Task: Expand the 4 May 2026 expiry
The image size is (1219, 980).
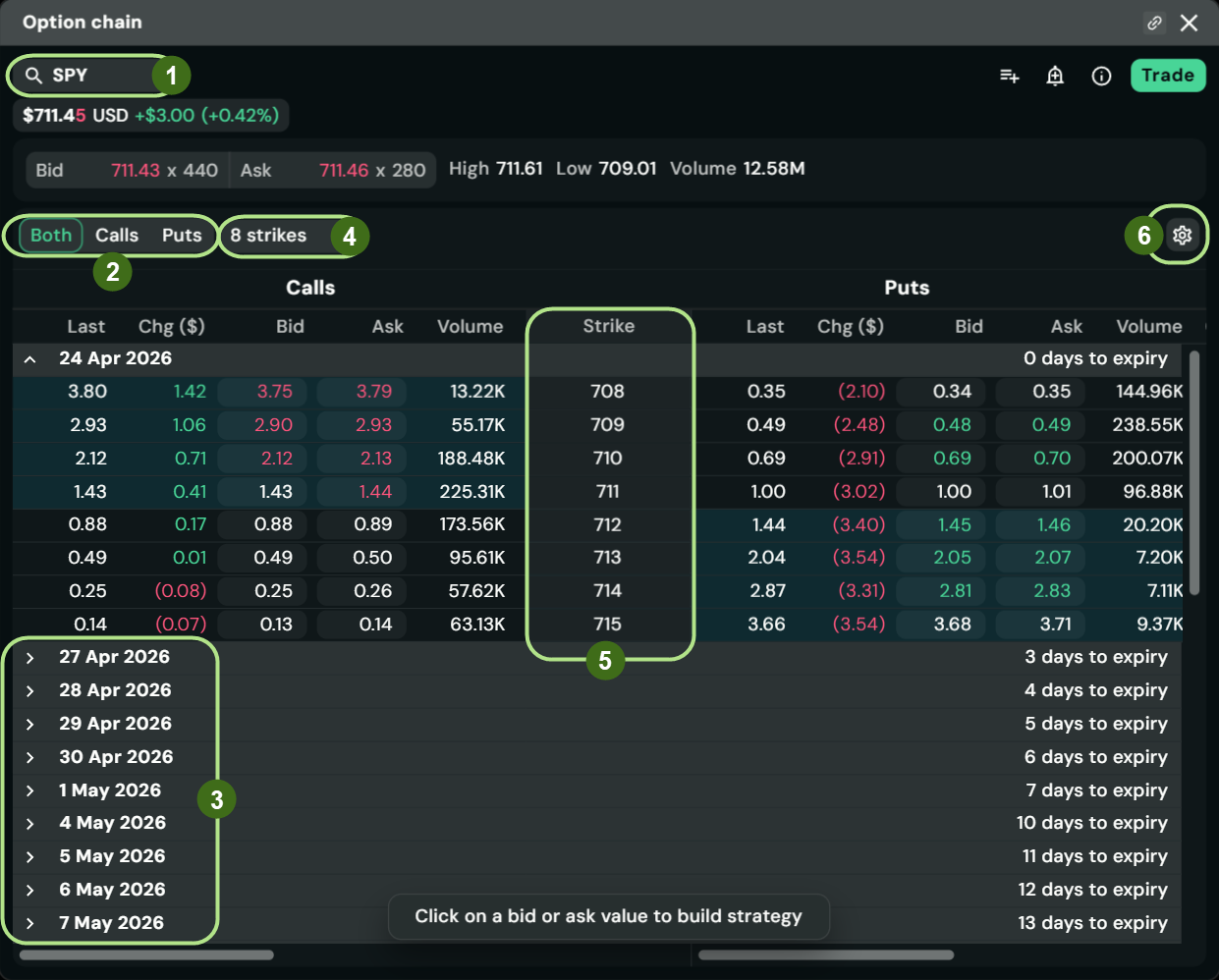Action: (30, 824)
